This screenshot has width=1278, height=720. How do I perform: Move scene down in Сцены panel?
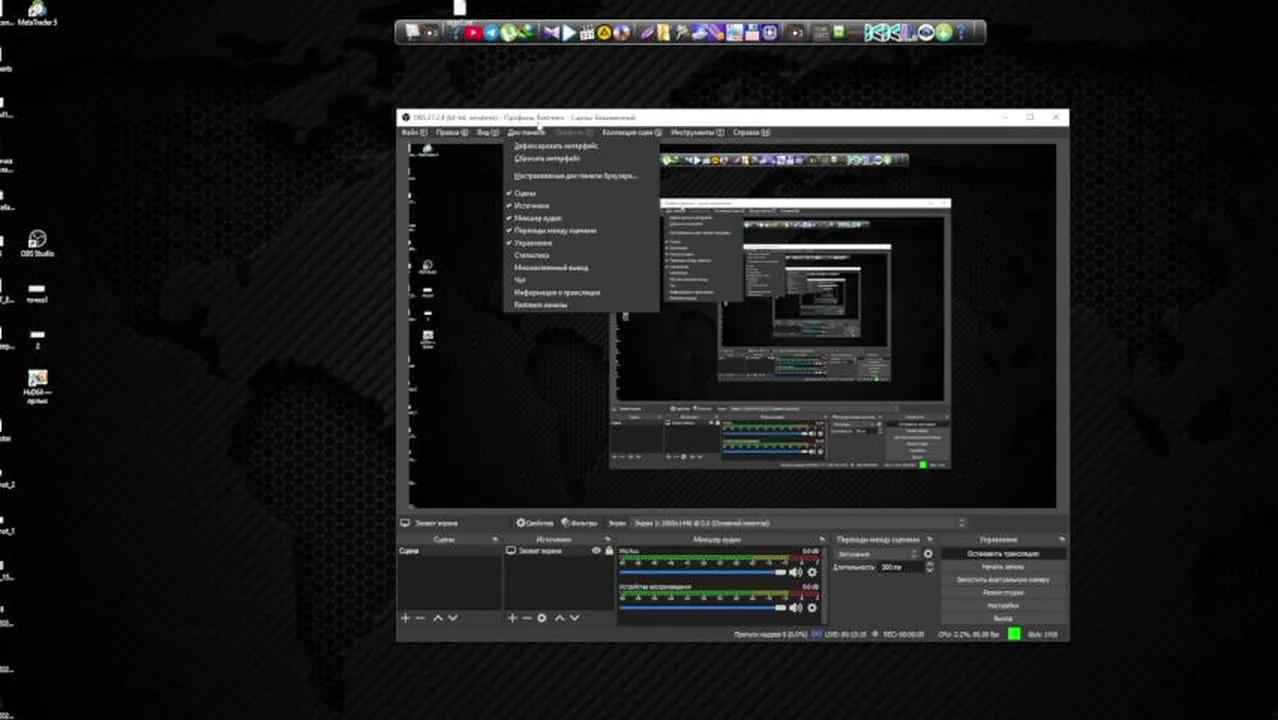pyautogui.click(x=453, y=618)
